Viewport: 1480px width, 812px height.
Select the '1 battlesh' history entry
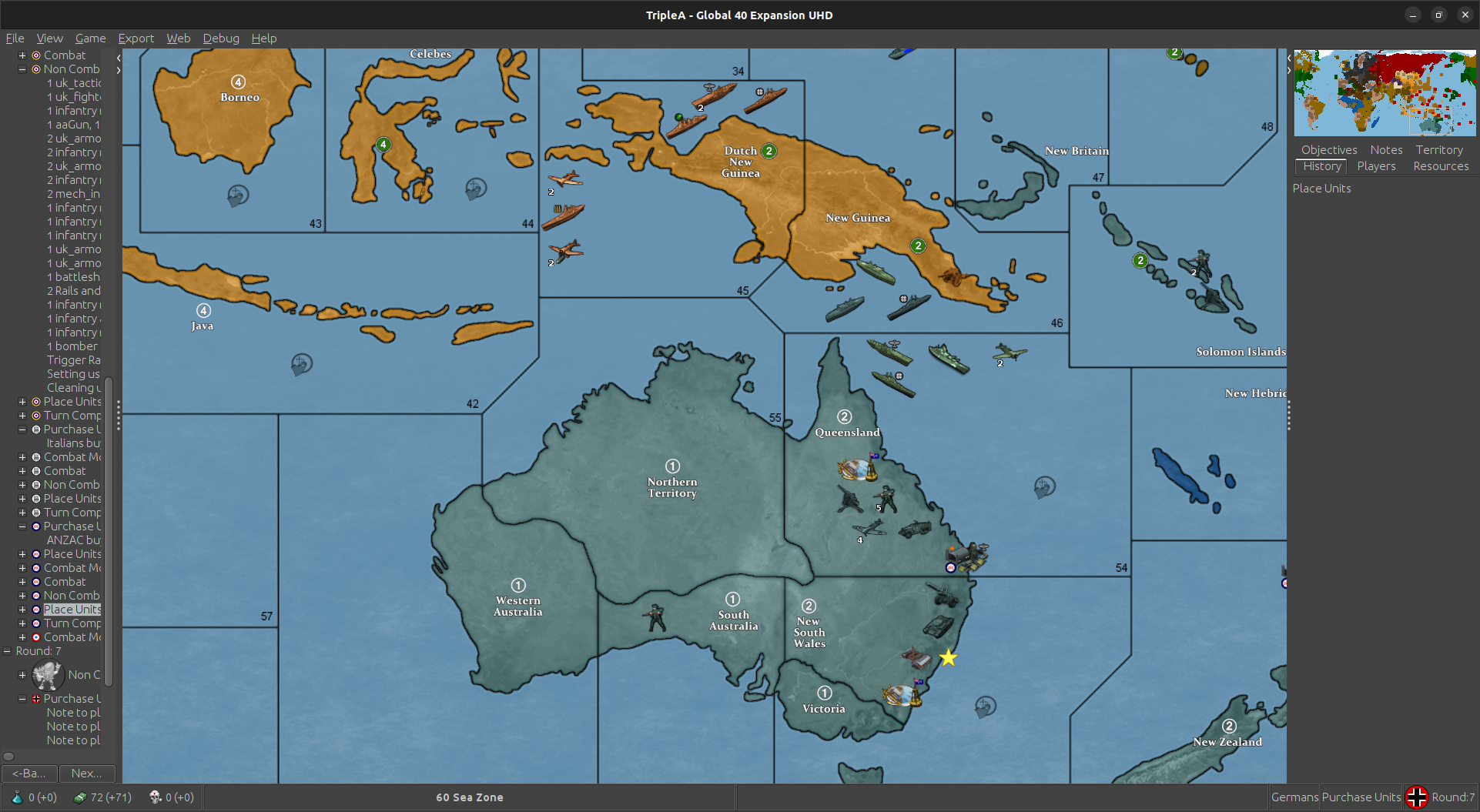(73, 277)
